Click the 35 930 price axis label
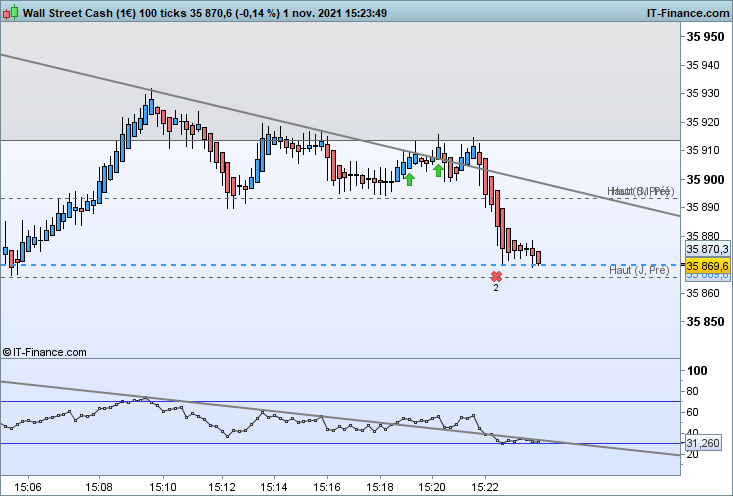 [703, 93]
